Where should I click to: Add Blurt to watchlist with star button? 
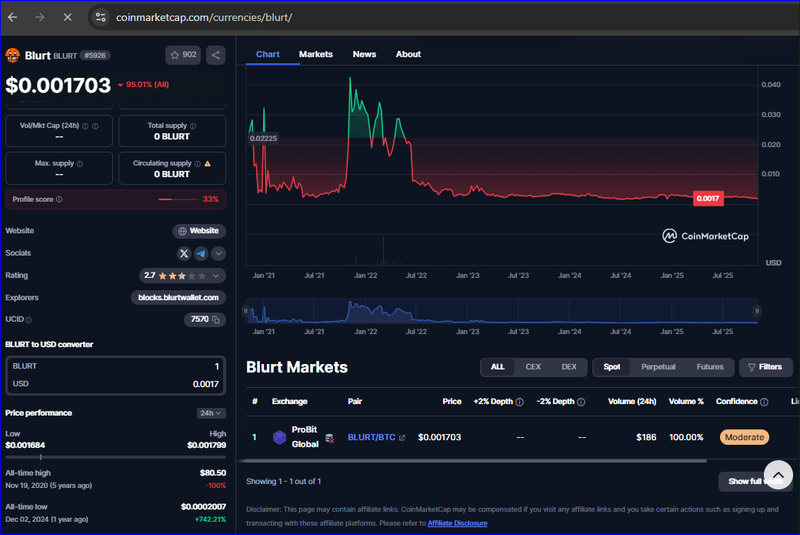pyautogui.click(x=182, y=55)
